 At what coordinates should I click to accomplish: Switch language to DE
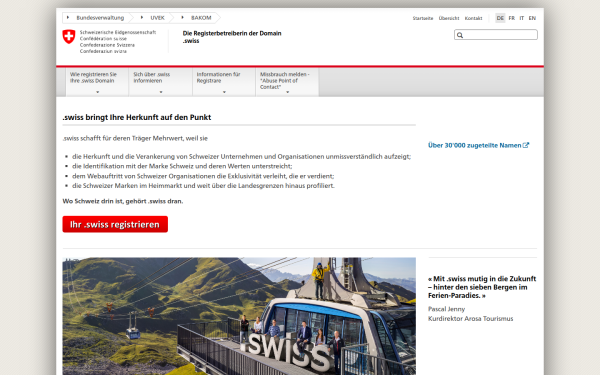click(500, 18)
